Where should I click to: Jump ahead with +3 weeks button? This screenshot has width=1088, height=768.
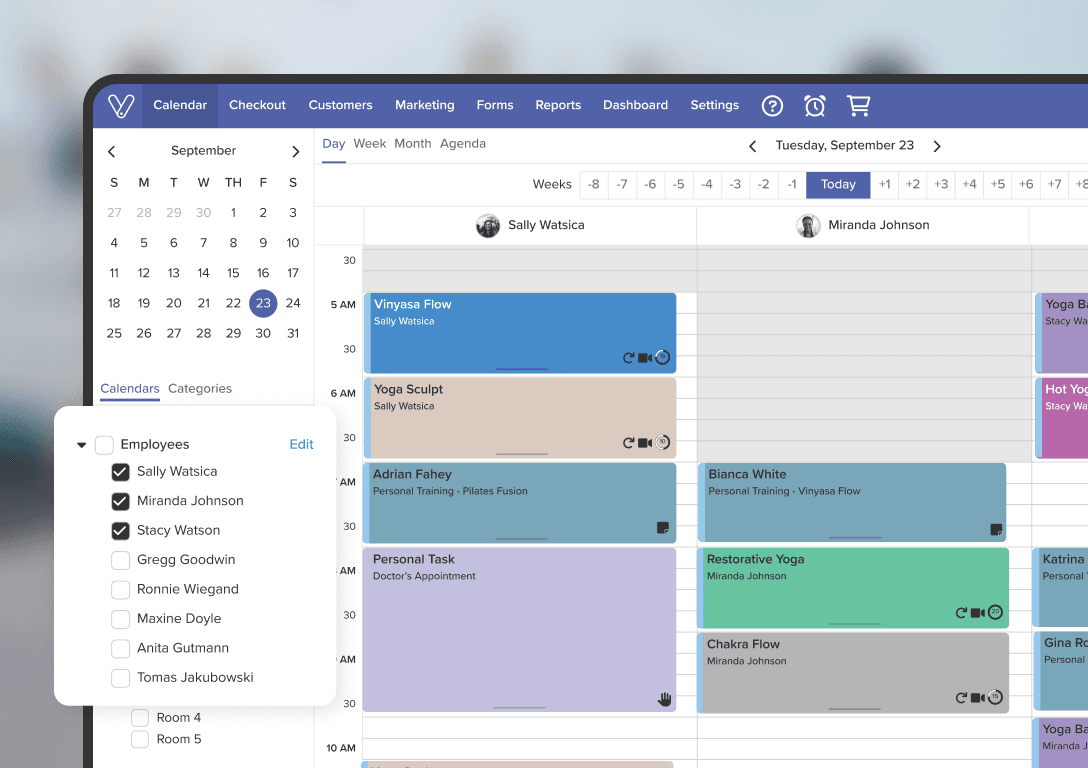pyautogui.click(x=940, y=184)
